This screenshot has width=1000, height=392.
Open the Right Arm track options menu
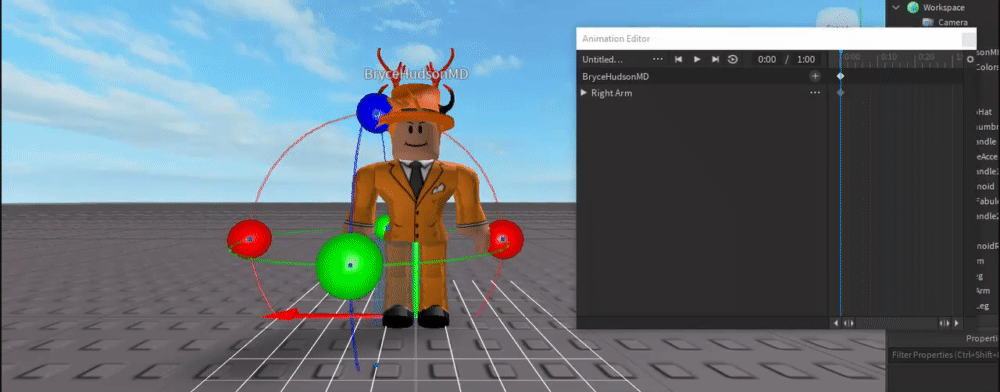point(815,92)
